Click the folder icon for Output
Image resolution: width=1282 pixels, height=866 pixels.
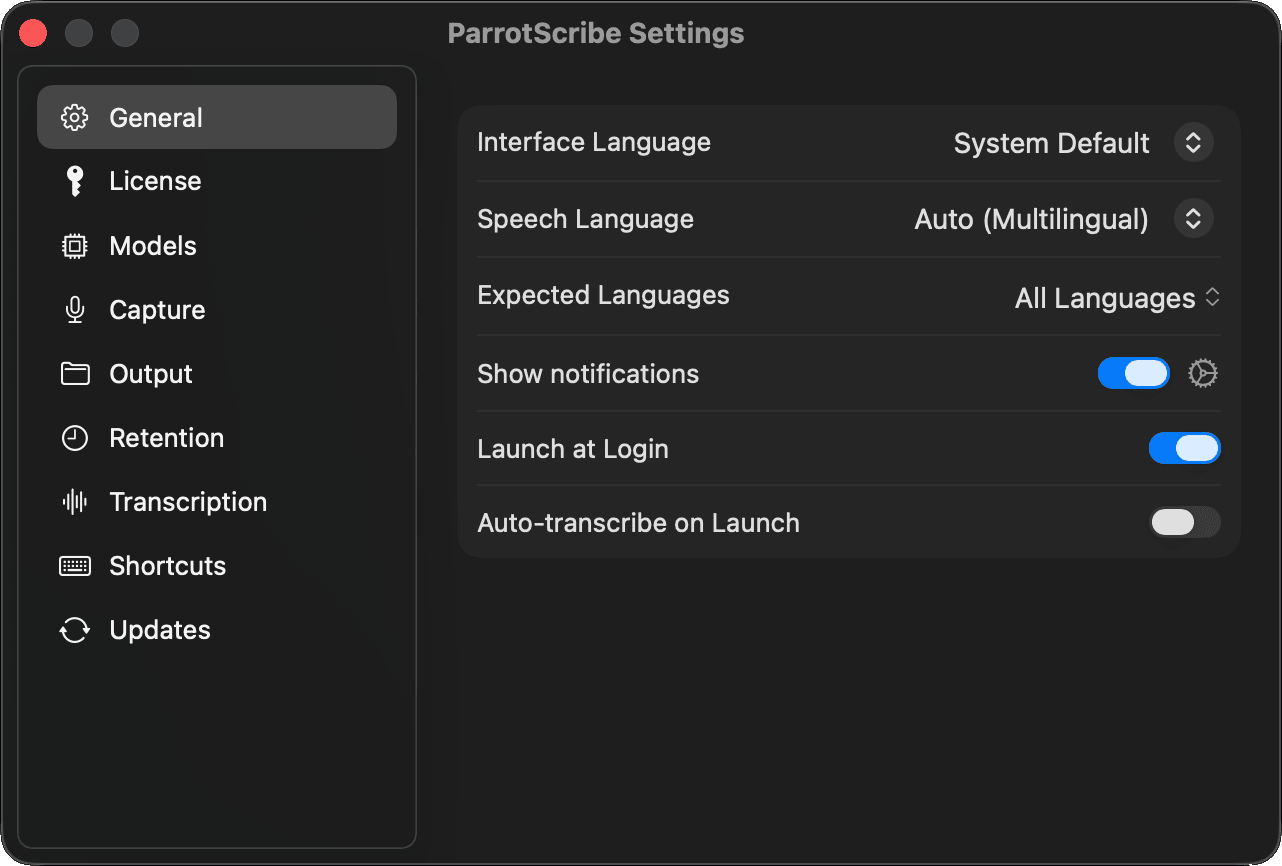(x=74, y=374)
